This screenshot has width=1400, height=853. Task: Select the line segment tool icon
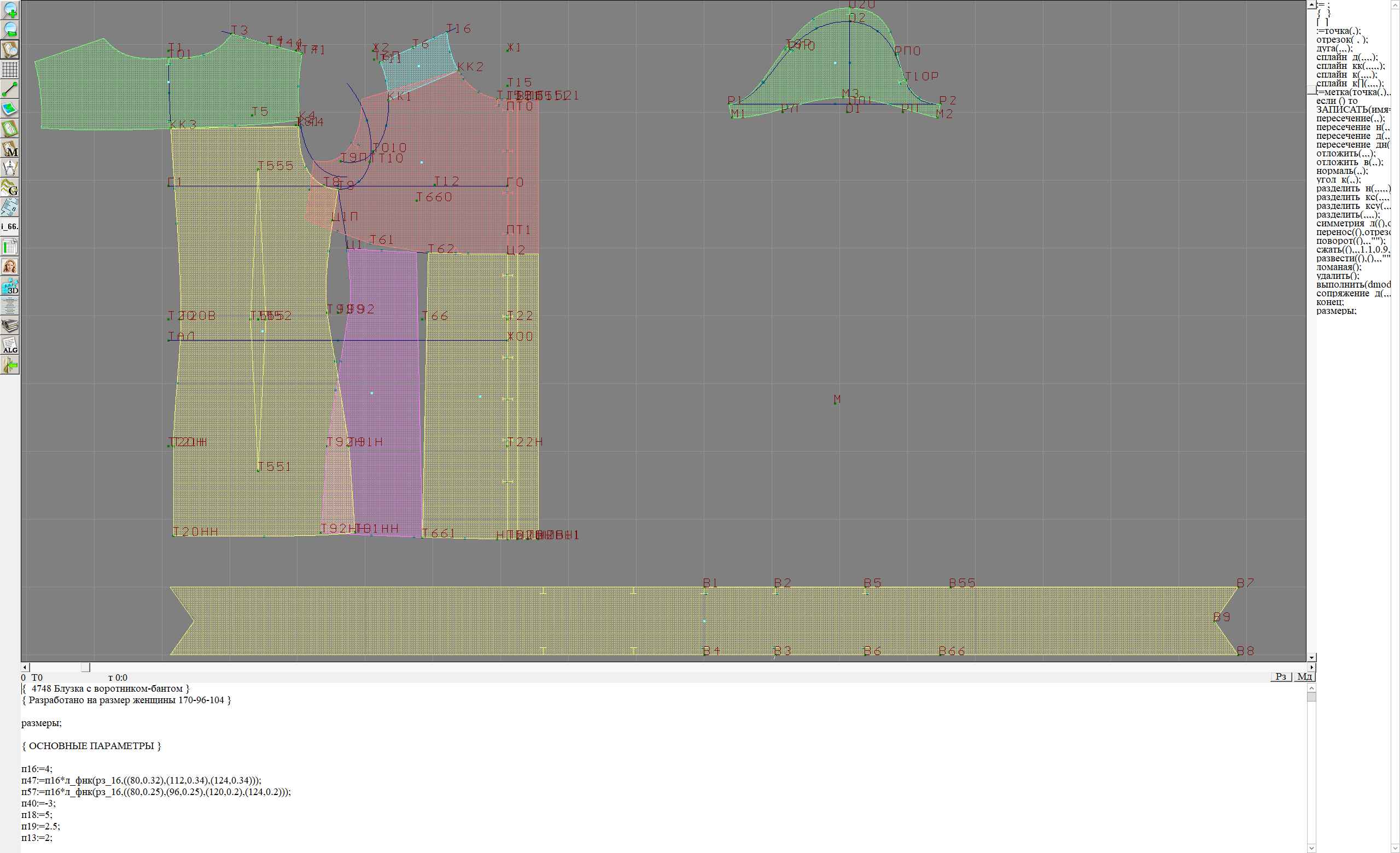pos(10,89)
